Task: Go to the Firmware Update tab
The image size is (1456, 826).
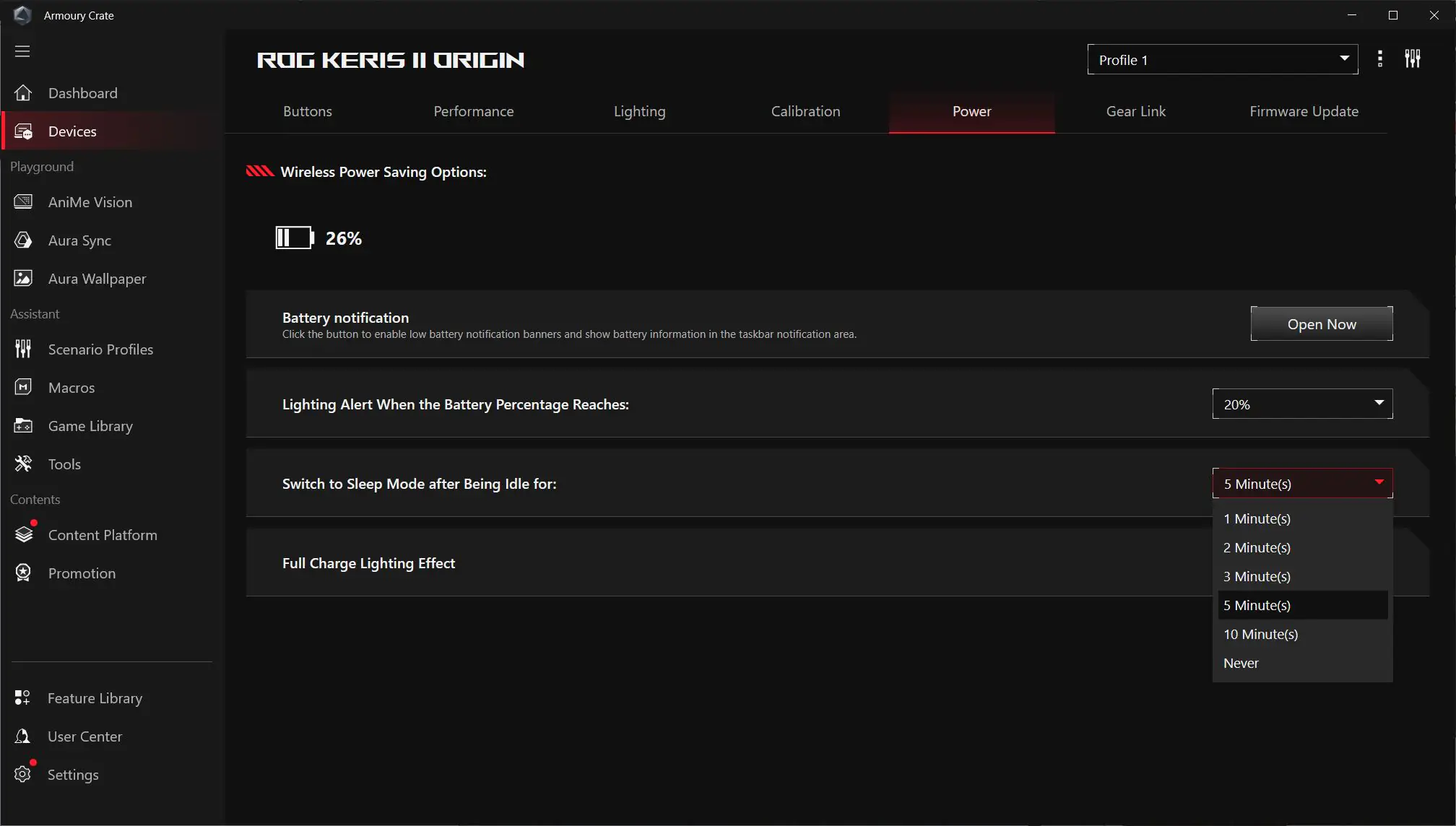Action: coord(1304,112)
